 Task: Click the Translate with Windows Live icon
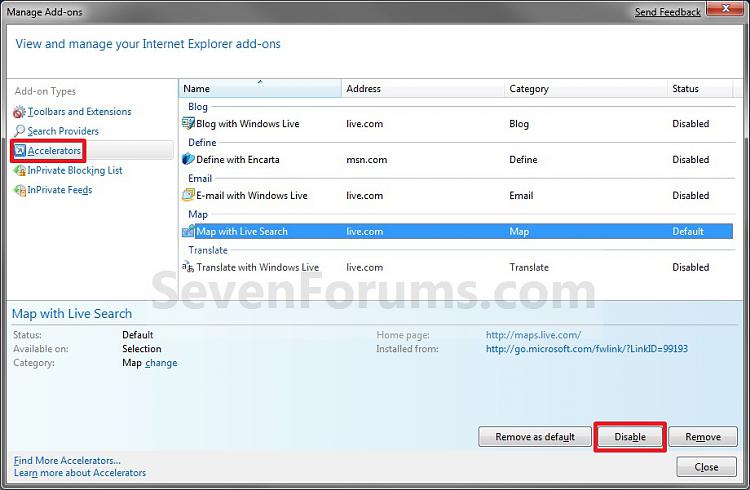(188, 267)
